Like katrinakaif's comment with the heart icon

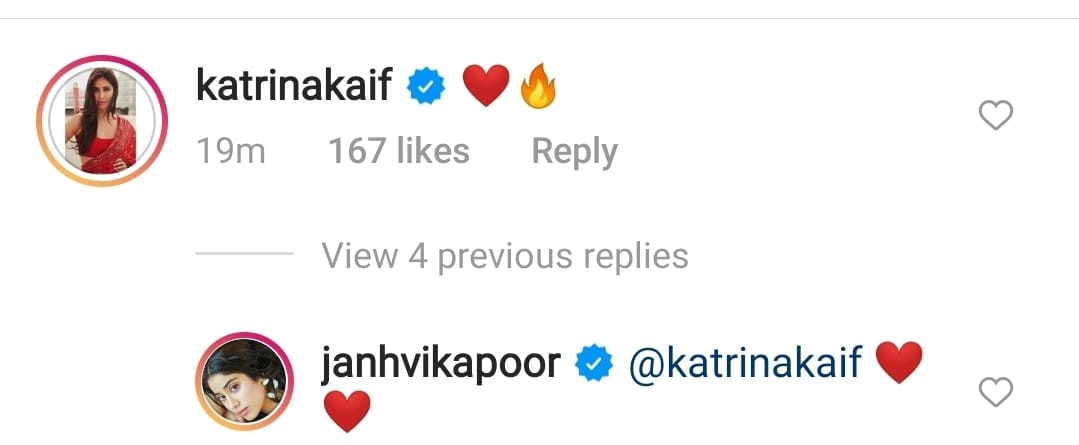pos(996,115)
